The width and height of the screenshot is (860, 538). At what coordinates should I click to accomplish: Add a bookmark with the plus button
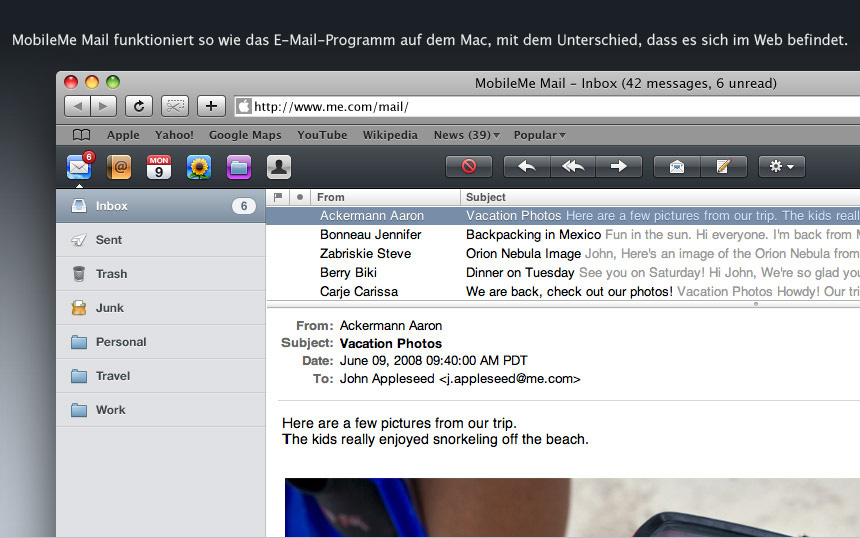[211, 106]
